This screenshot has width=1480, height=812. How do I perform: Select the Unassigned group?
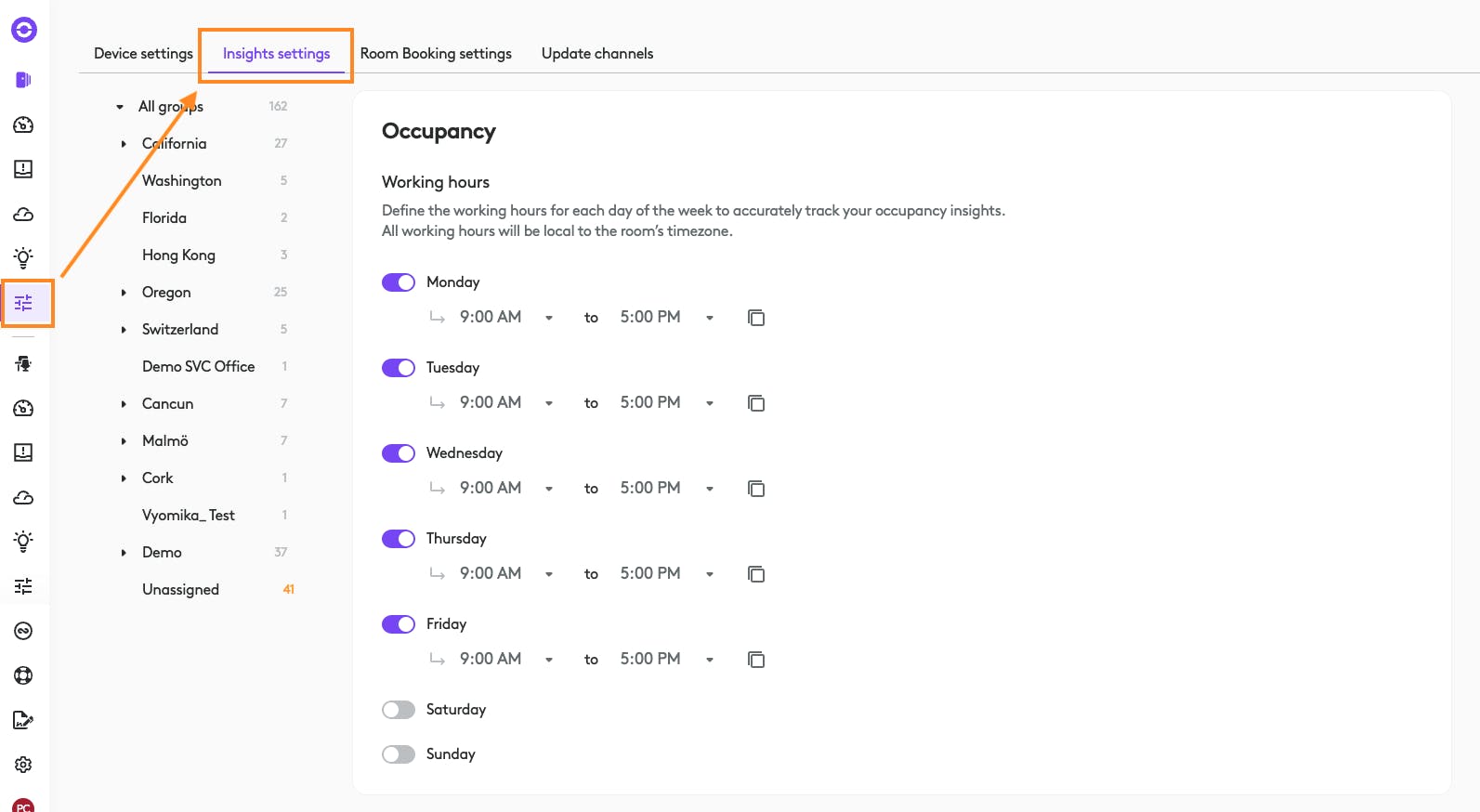(x=180, y=590)
